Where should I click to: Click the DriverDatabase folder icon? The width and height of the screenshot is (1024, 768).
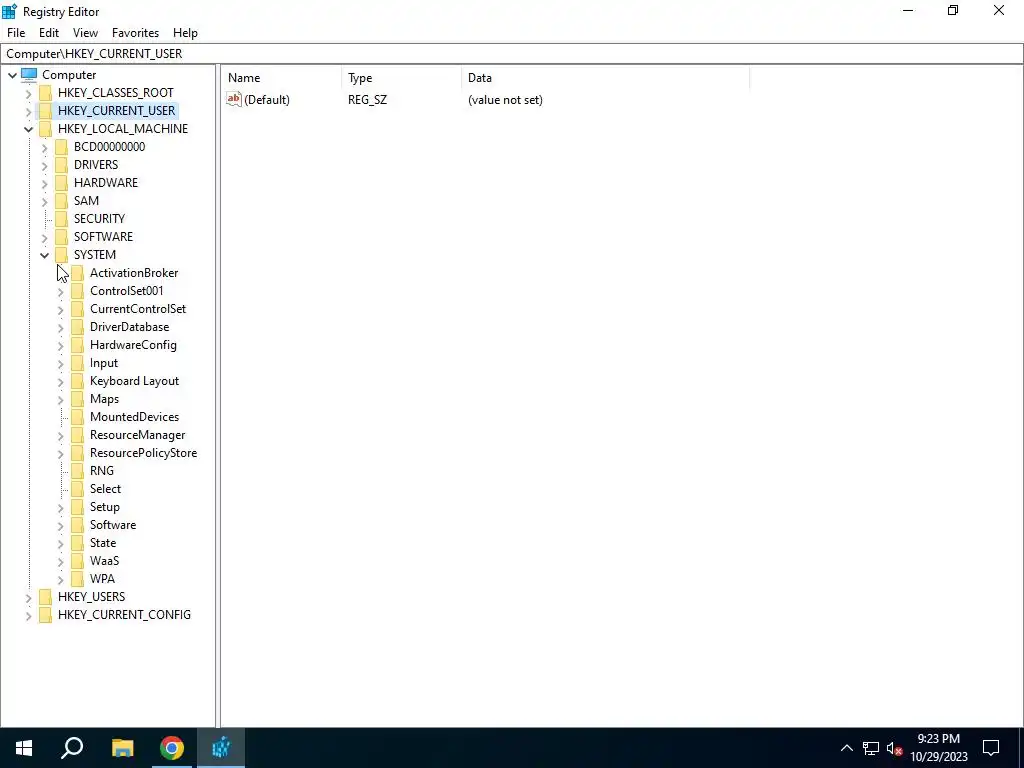point(77,327)
